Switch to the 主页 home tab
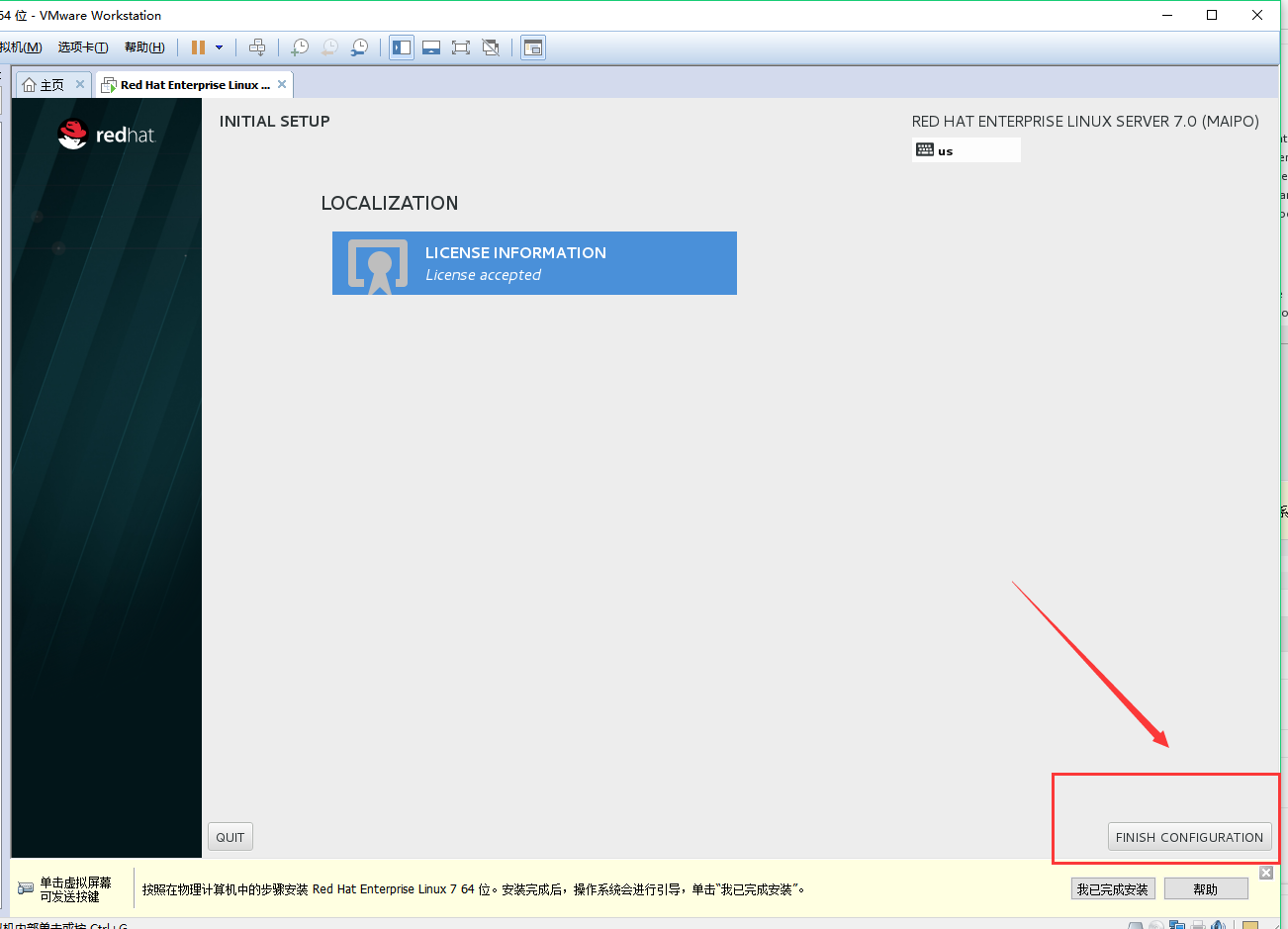Image resolution: width=1288 pixels, height=929 pixels. (x=52, y=85)
